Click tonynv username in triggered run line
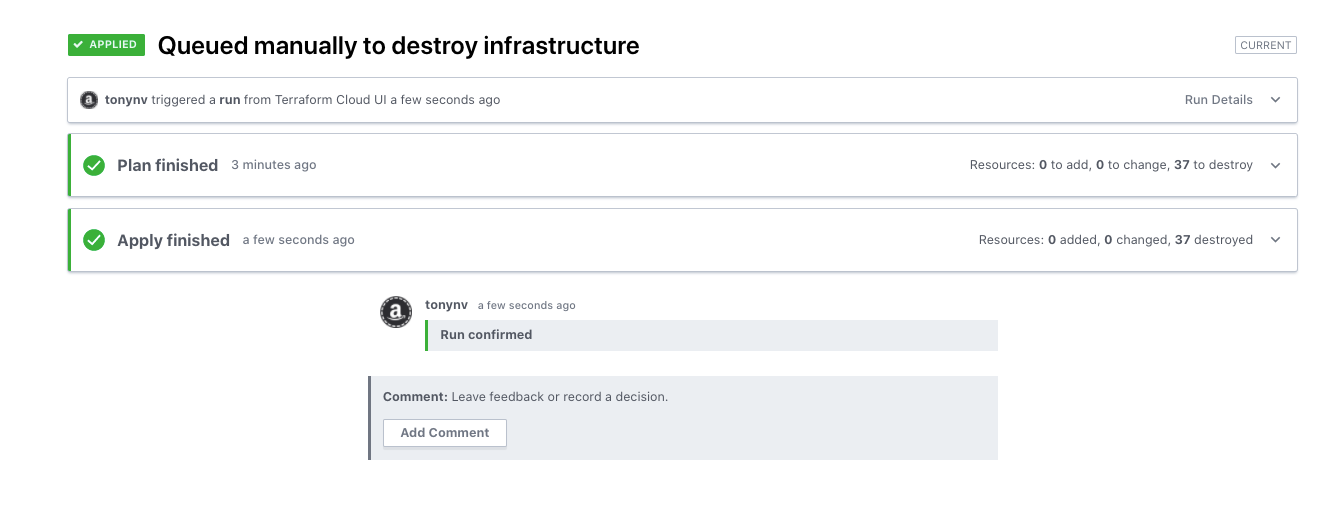 tap(126, 100)
